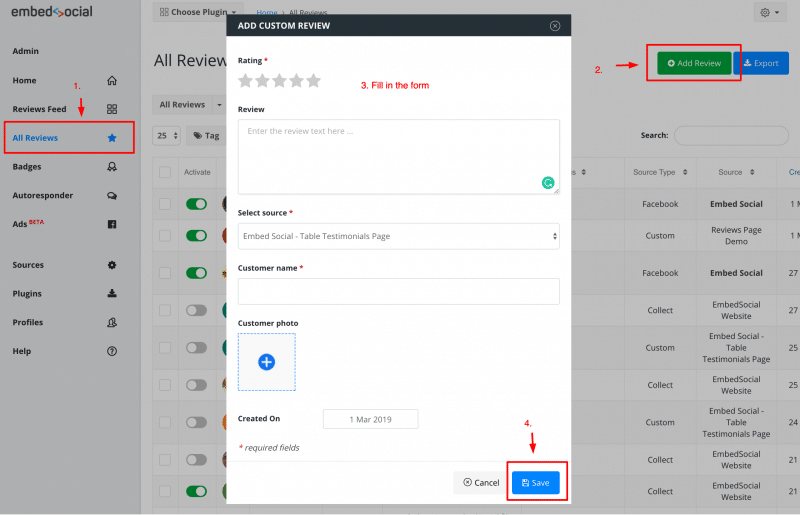Open the Created On date picker
This screenshot has height=515, width=800.
click(x=370, y=420)
